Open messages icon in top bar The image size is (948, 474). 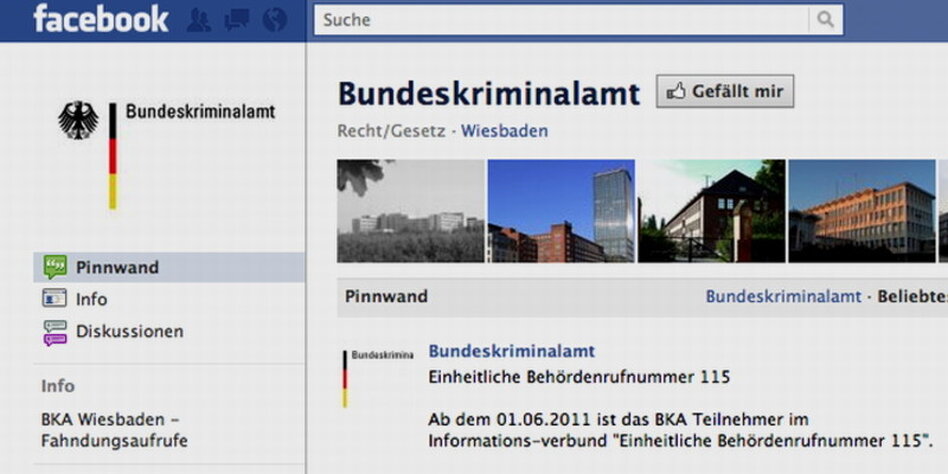(x=237, y=19)
